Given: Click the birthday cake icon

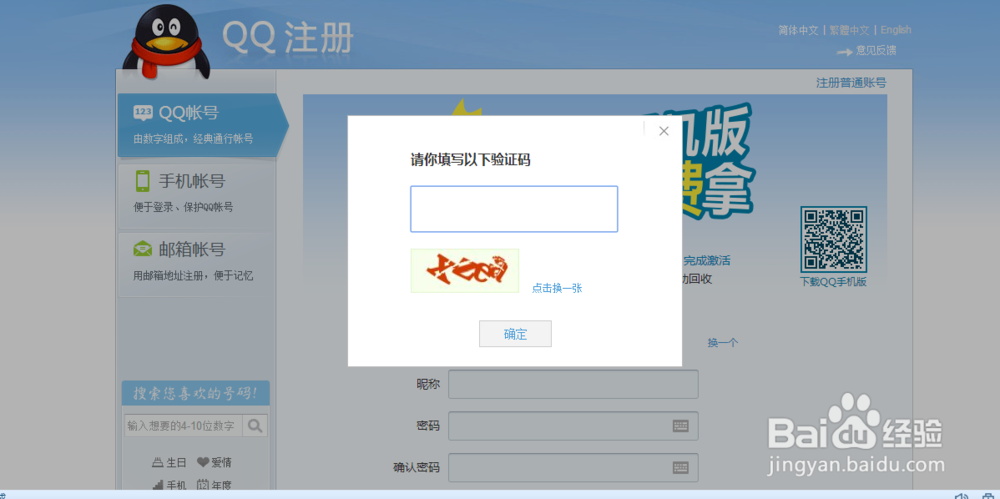Looking at the screenshot, I should click(x=158, y=463).
